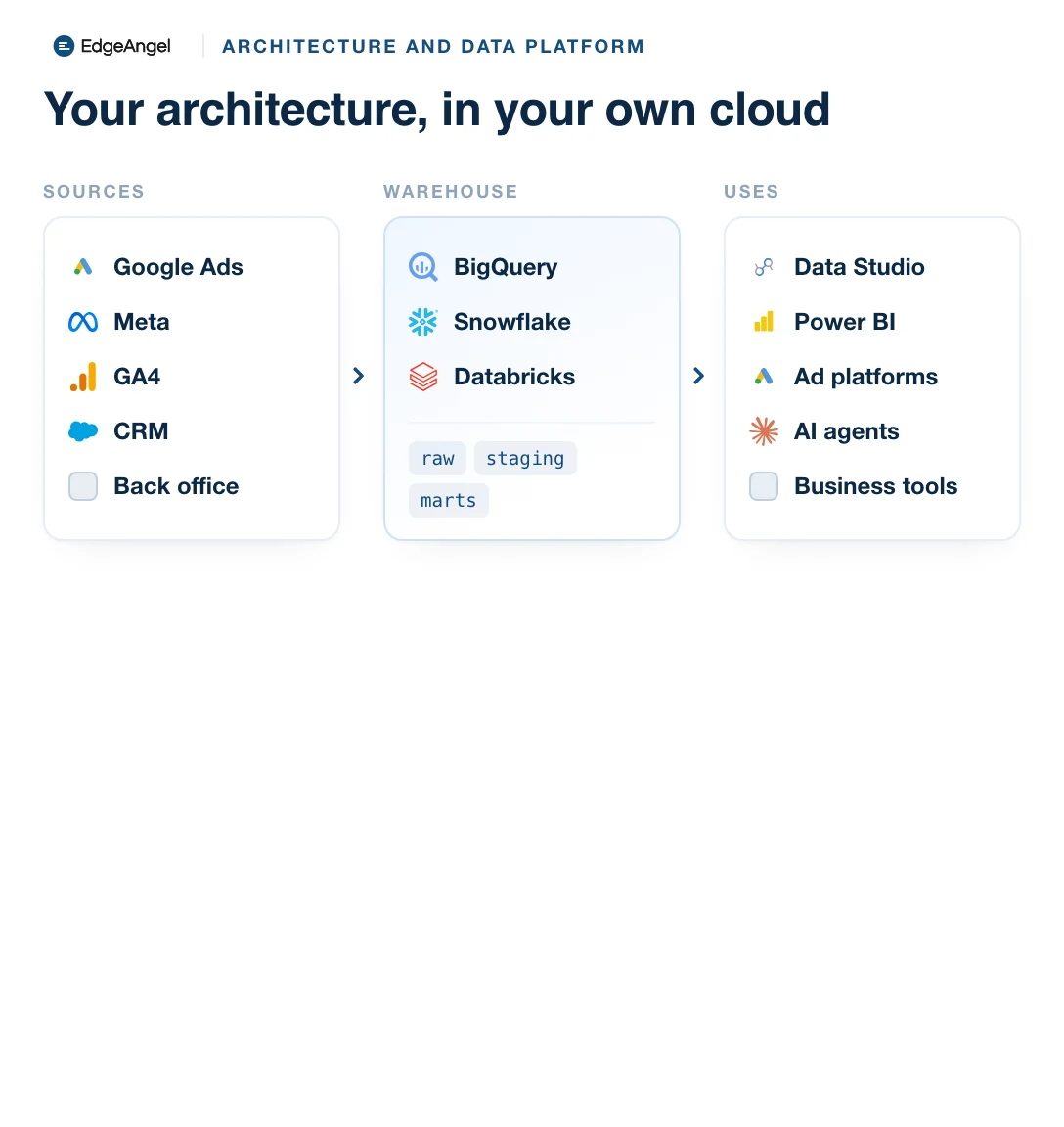The width and height of the screenshot is (1064, 1127).
Task: Click the BigQuery magnifier icon
Action: [x=423, y=267]
